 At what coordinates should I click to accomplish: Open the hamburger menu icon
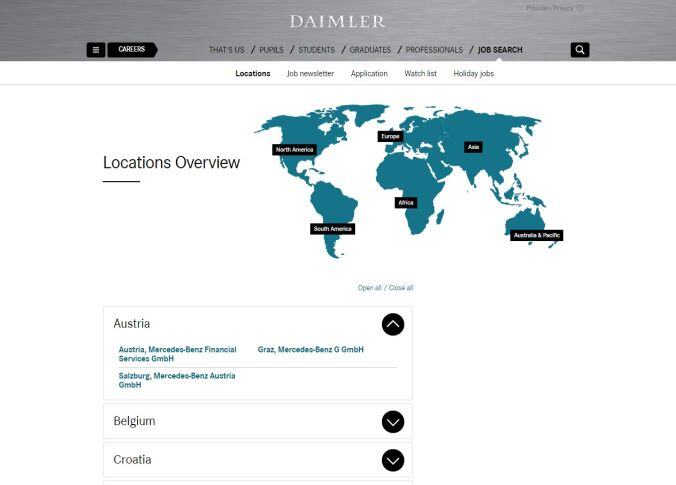click(96, 50)
